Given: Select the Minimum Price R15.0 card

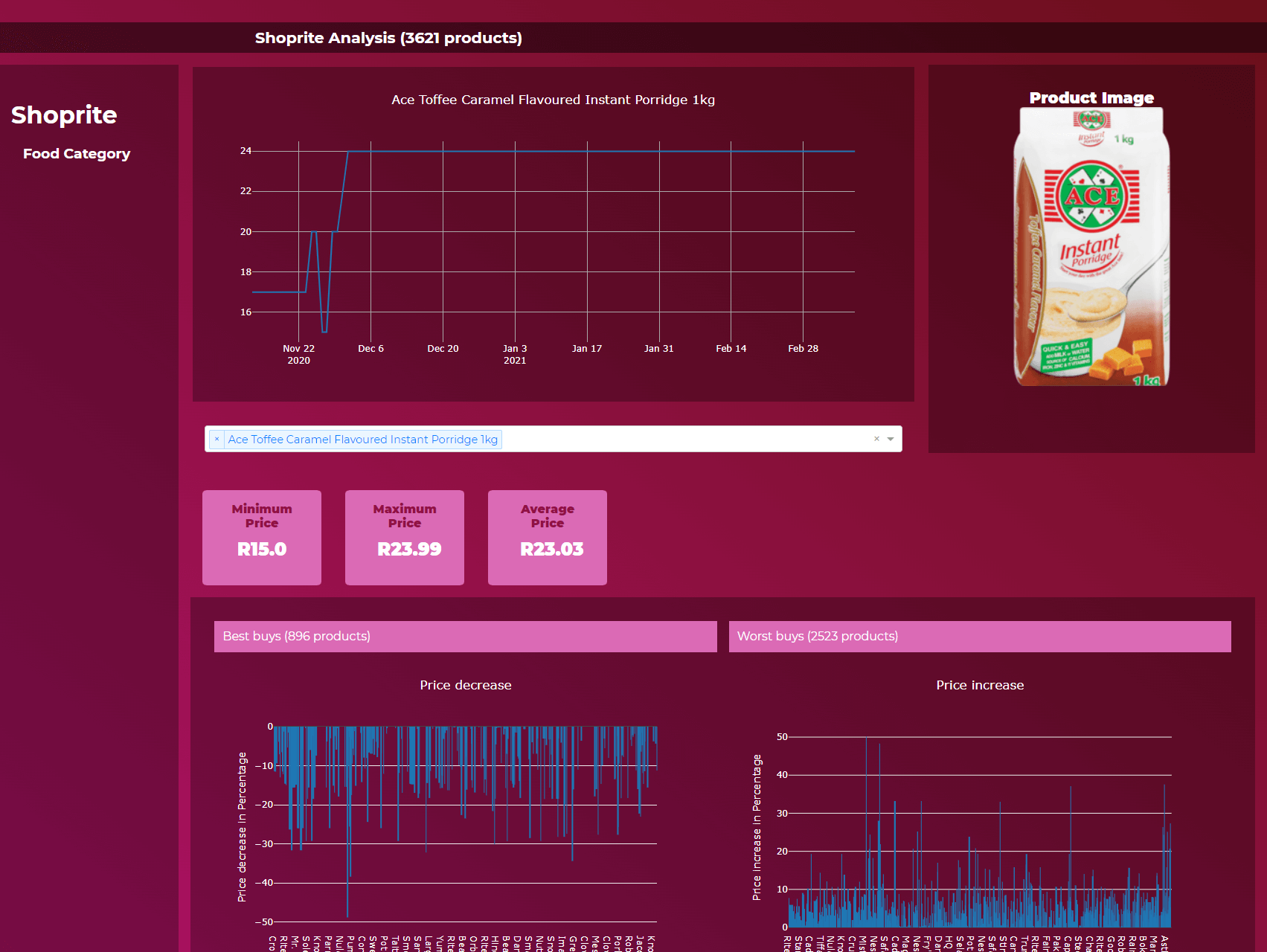Looking at the screenshot, I should [x=262, y=537].
